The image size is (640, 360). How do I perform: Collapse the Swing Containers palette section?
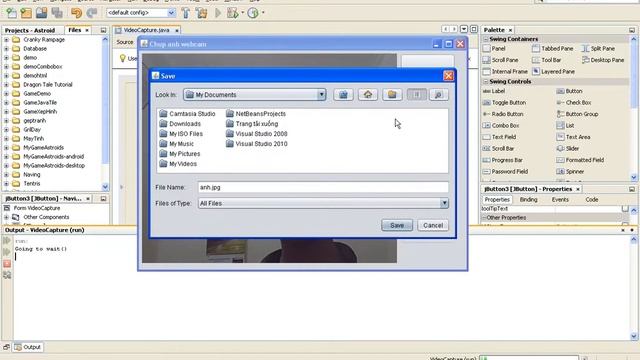point(486,39)
